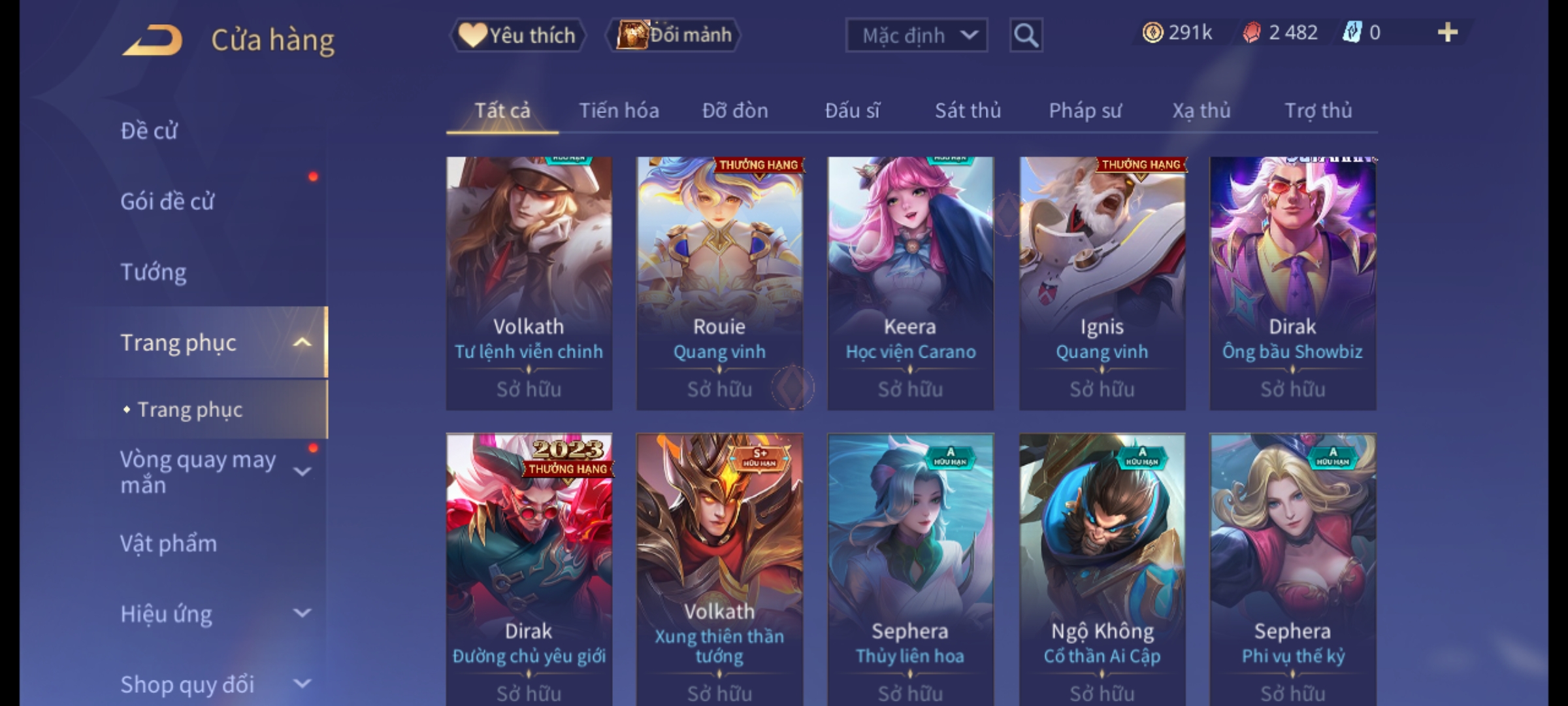Expand the Shop quy đổi section
The image size is (1568, 706).
click(302, 684)
